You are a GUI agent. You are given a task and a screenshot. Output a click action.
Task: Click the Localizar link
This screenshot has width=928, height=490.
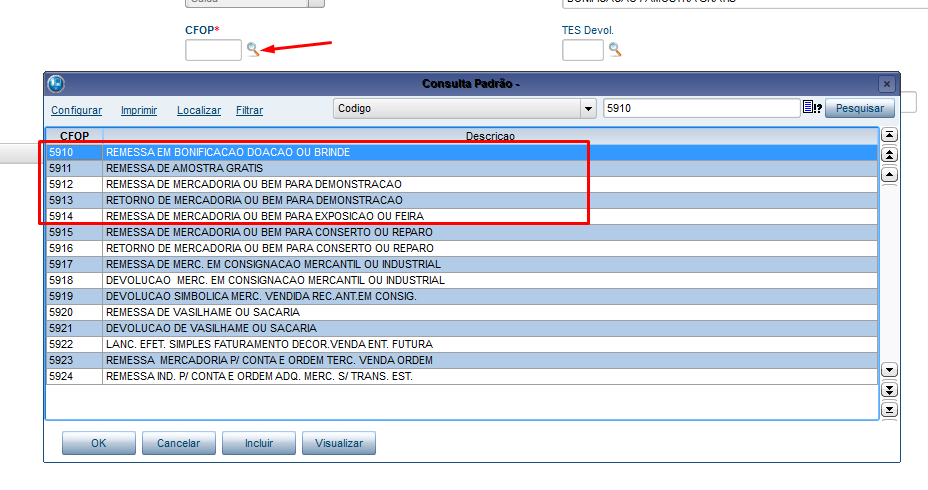coord(199,110)
